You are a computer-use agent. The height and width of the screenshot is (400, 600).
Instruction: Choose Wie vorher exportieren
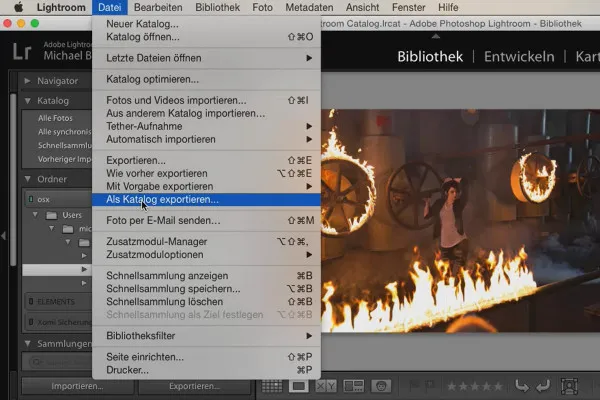[206, 173]
